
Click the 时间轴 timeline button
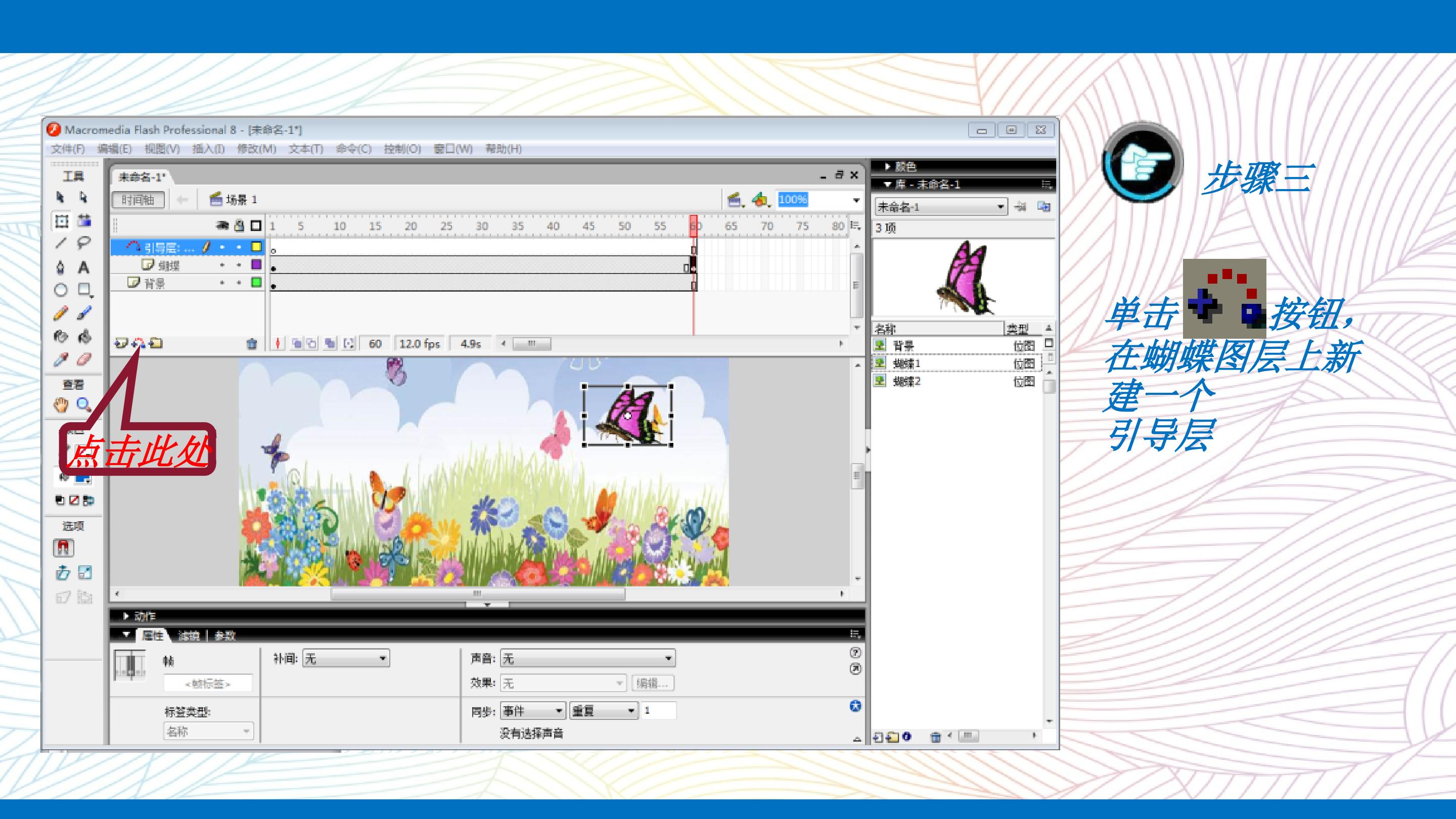point(138,200)
